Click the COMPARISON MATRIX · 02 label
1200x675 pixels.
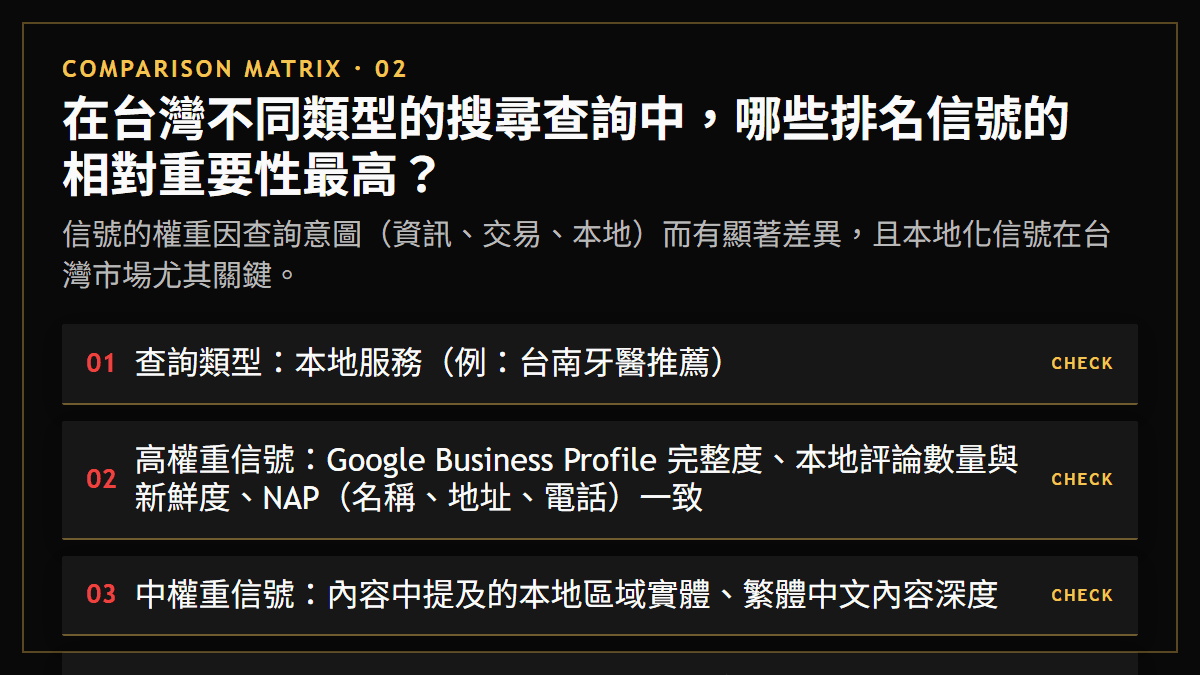[235, 69]
